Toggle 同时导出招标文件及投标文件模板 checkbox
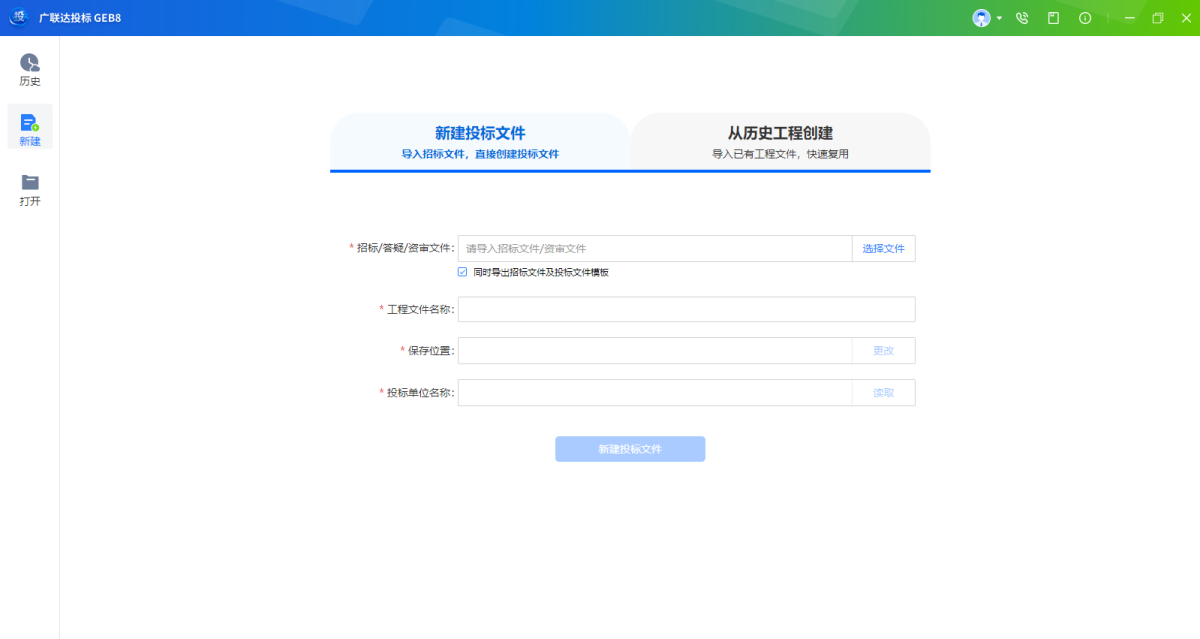The height and width of the screenshot is (639, 1200). (x=462, y=272)
